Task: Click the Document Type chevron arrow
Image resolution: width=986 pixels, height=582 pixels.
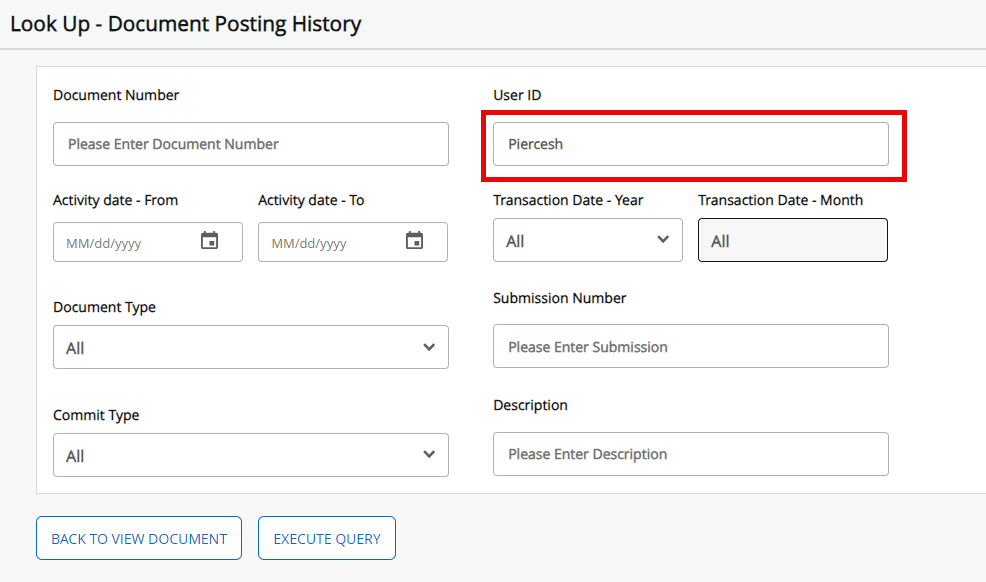Action: (x=429, y=347)
